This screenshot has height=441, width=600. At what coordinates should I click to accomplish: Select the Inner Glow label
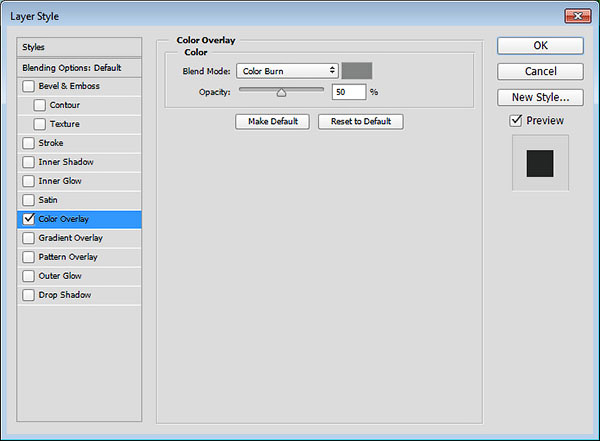pos(60,181)
